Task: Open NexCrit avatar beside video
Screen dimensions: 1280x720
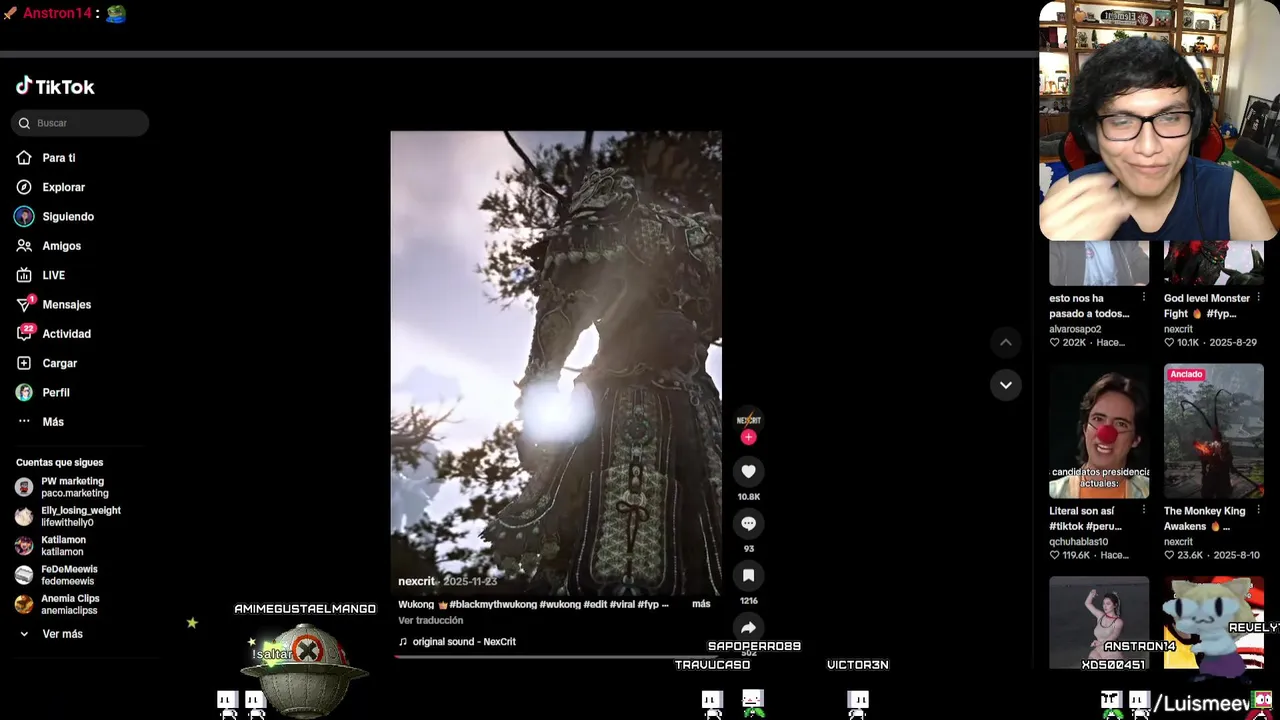Action: [x=748, y=420]
